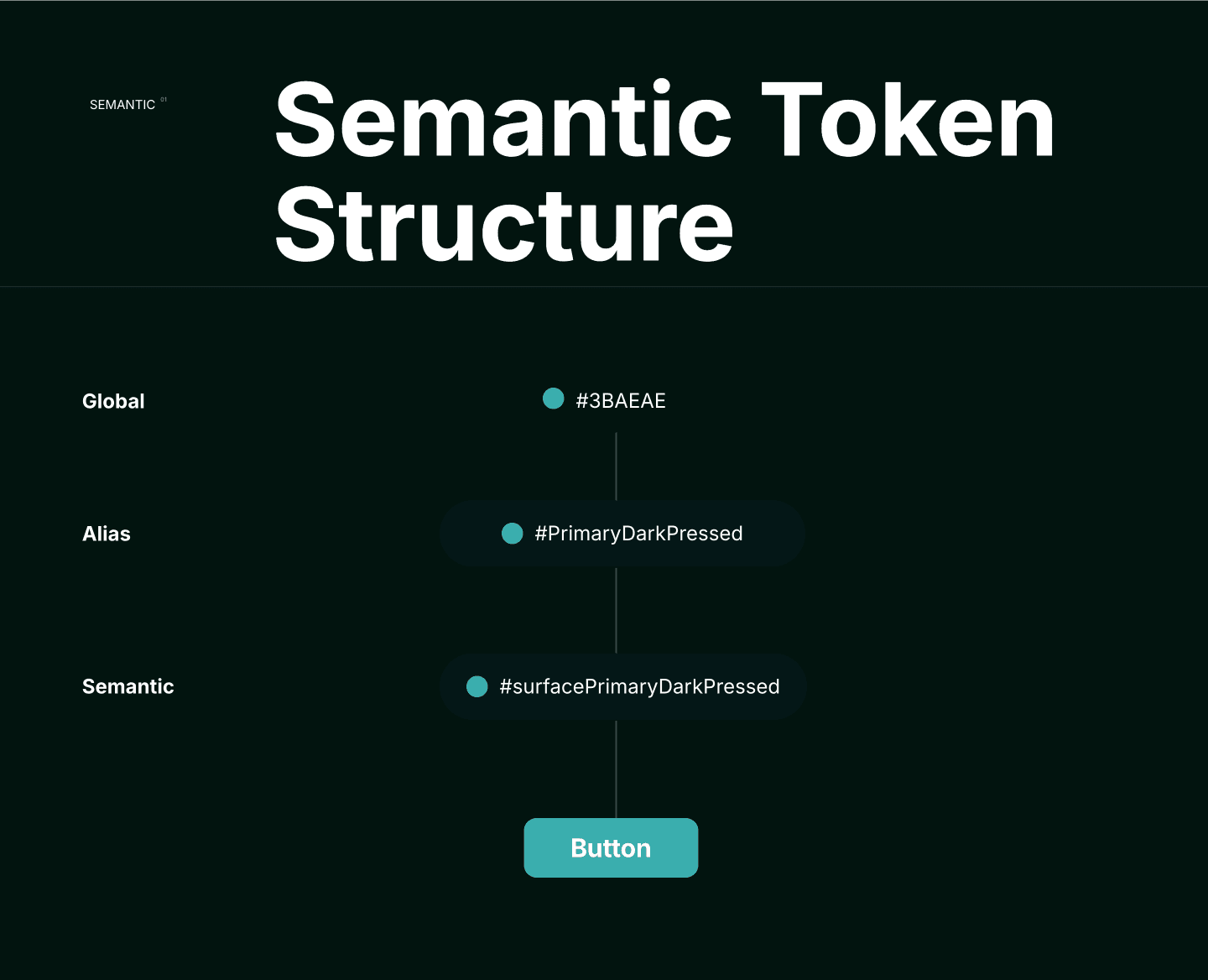The height and width of the screenshot is (980, 1208).
Task: Click connector line between Alias and Semantic
Action: (617, 610)
